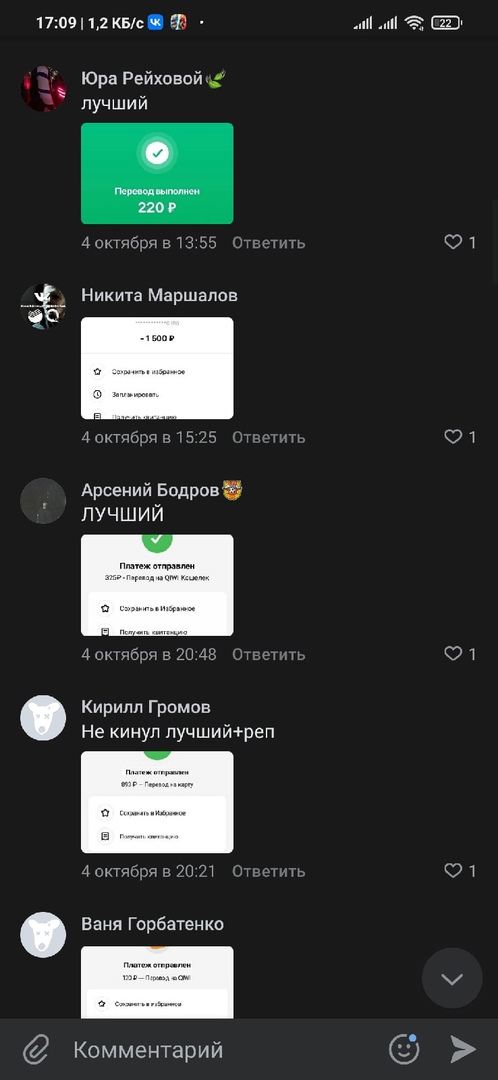Reply to the 15:25 comment

click(x=268, y=437)
